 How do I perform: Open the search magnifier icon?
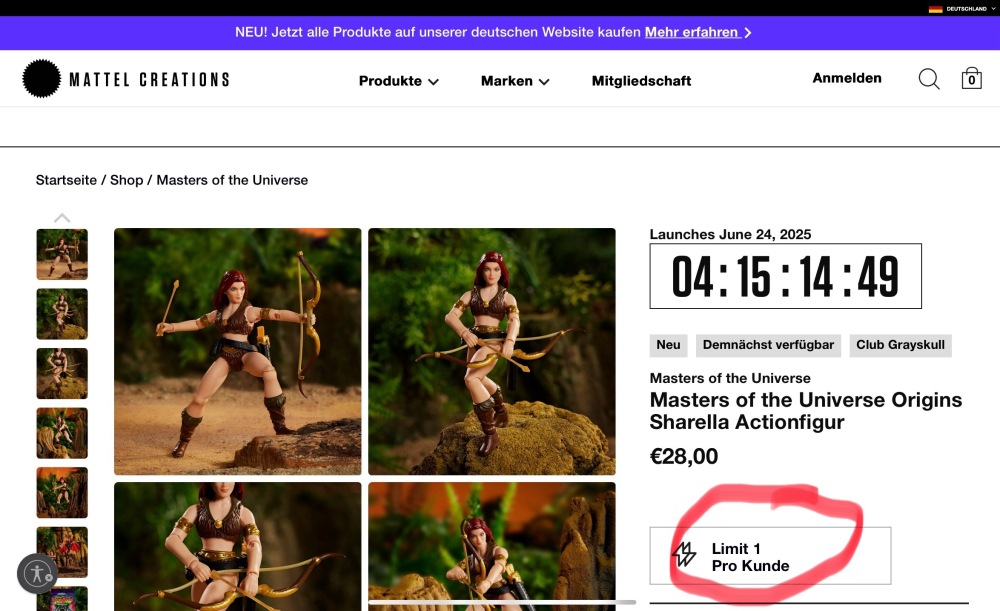point(929,79)
